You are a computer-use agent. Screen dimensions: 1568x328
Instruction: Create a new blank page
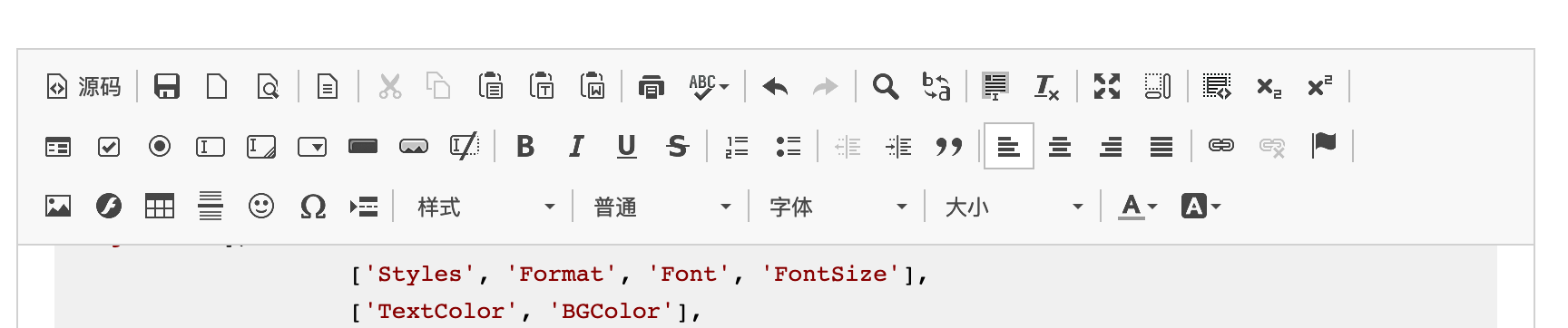(217, 87)
